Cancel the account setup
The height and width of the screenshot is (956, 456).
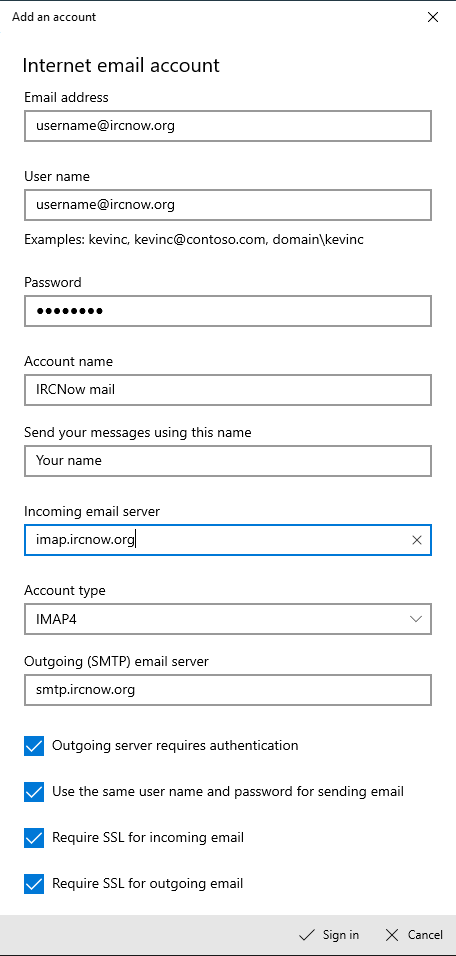point(415,935)
